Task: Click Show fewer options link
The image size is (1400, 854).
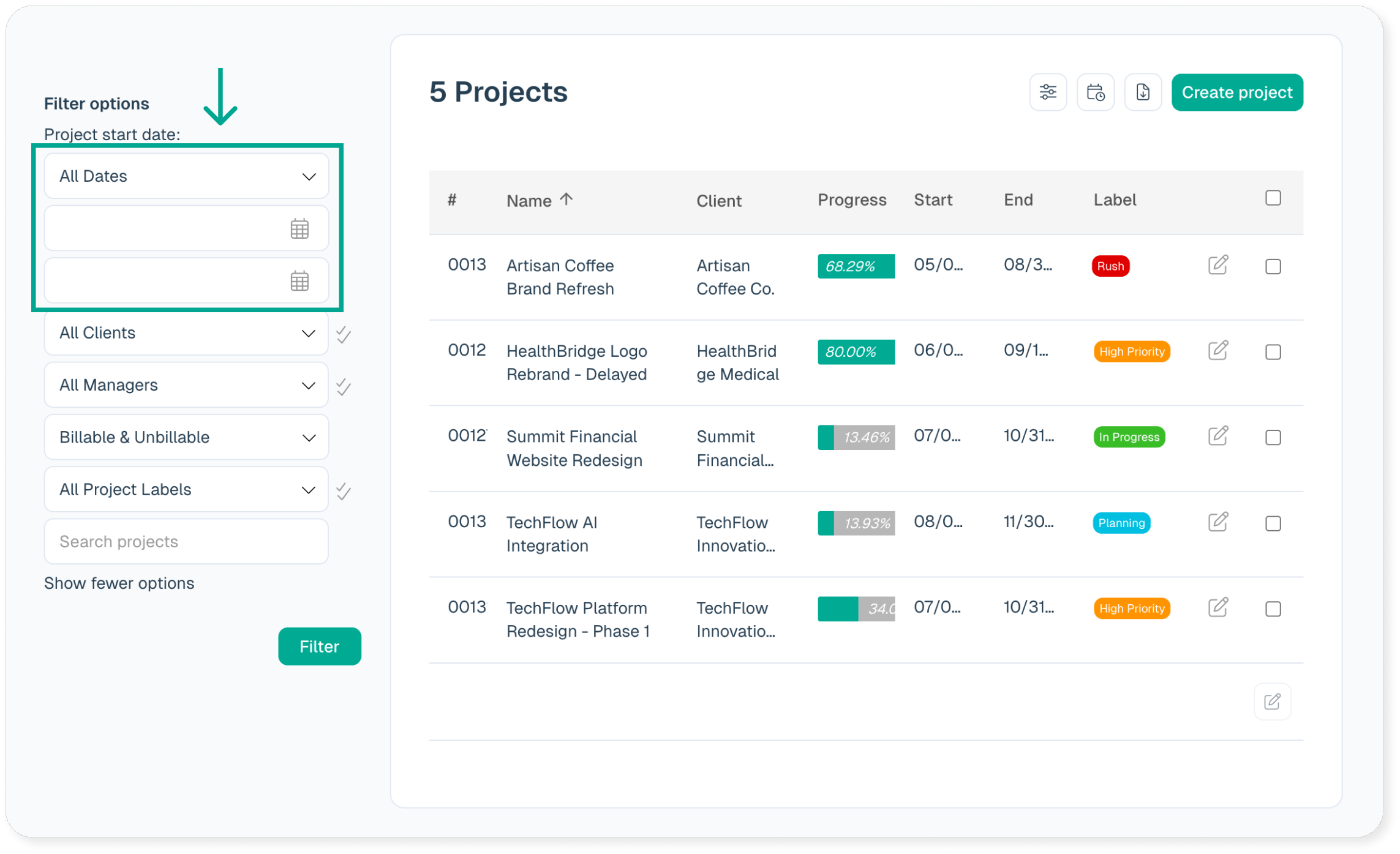Action: click(119, 583)
